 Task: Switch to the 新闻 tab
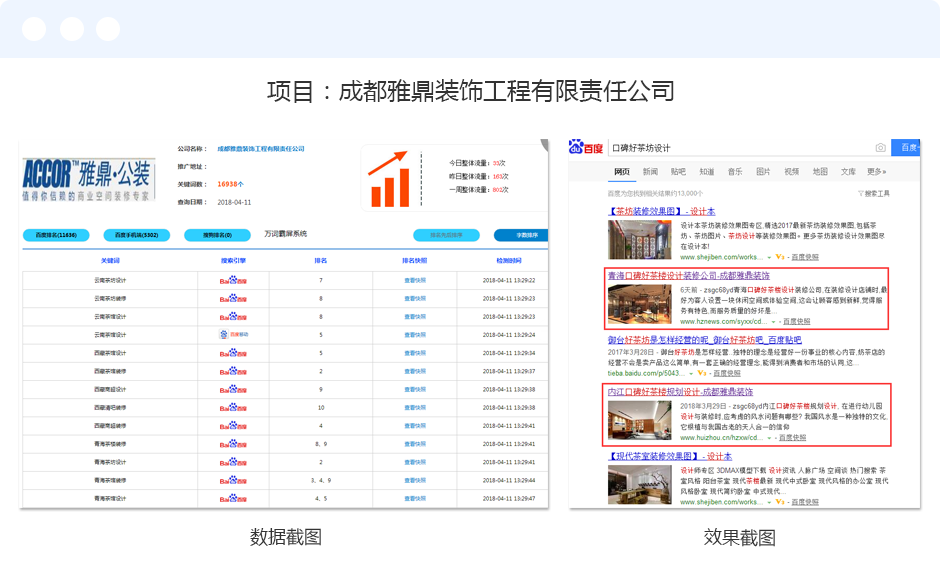tap(650, 171)
